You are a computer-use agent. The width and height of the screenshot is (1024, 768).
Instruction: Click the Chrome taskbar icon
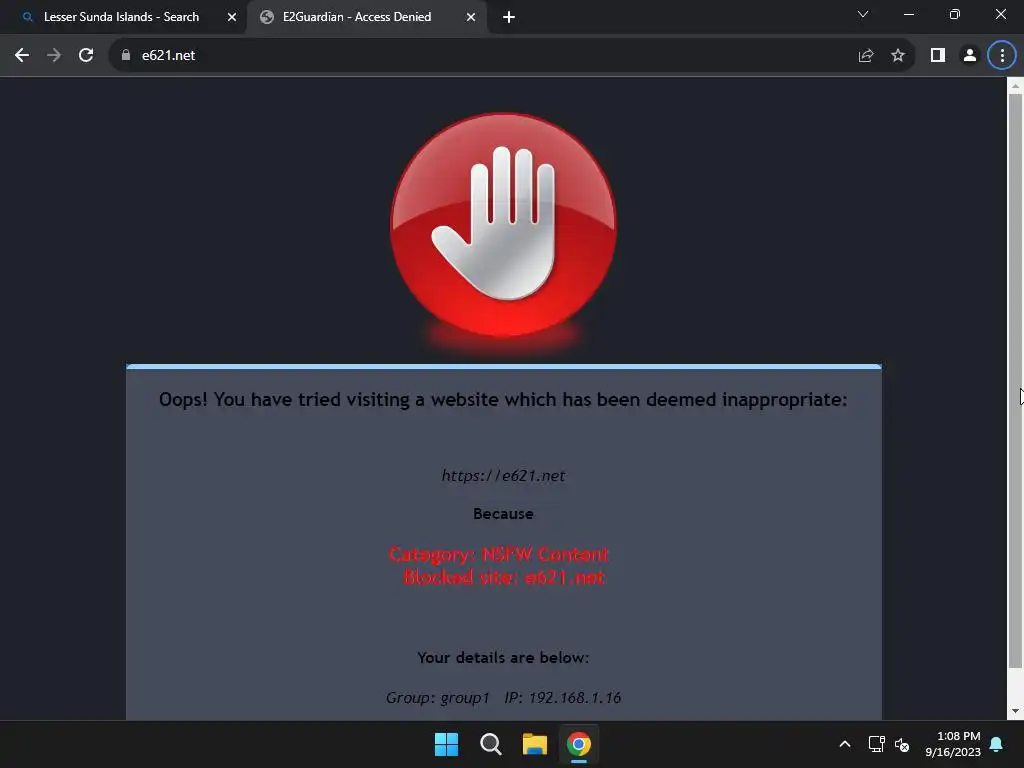(579, 744)
